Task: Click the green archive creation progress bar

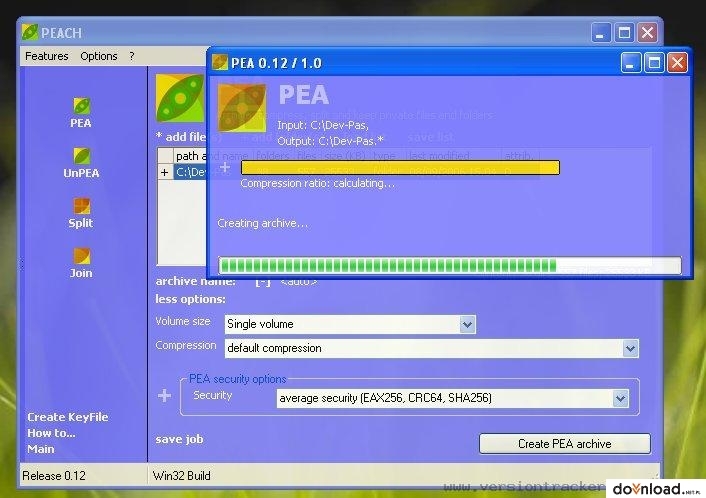Action: click(x=449, y=265)
